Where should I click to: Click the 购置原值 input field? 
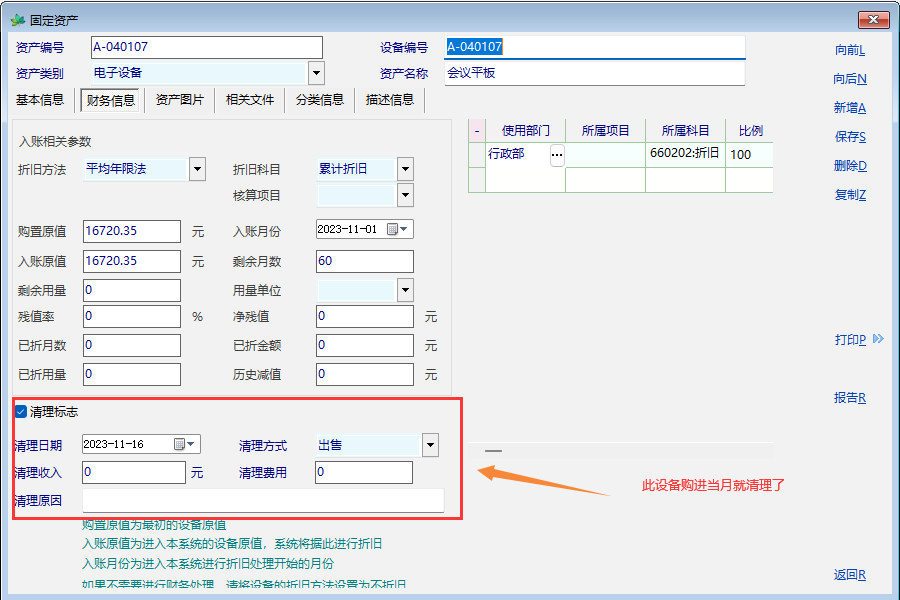132,231
